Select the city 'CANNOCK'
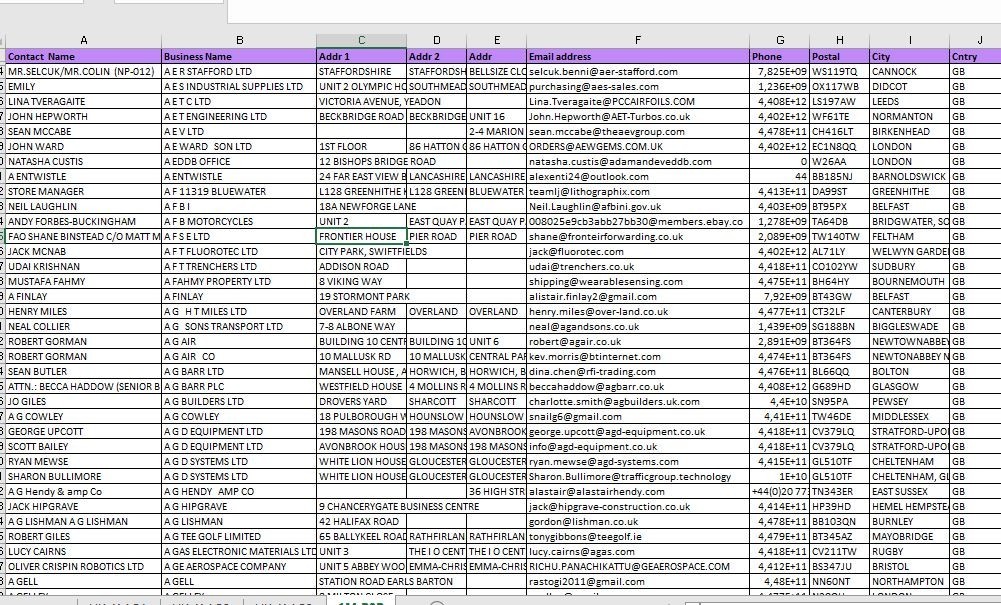Viewport: 1001px width, 605px height. (910, 71)
